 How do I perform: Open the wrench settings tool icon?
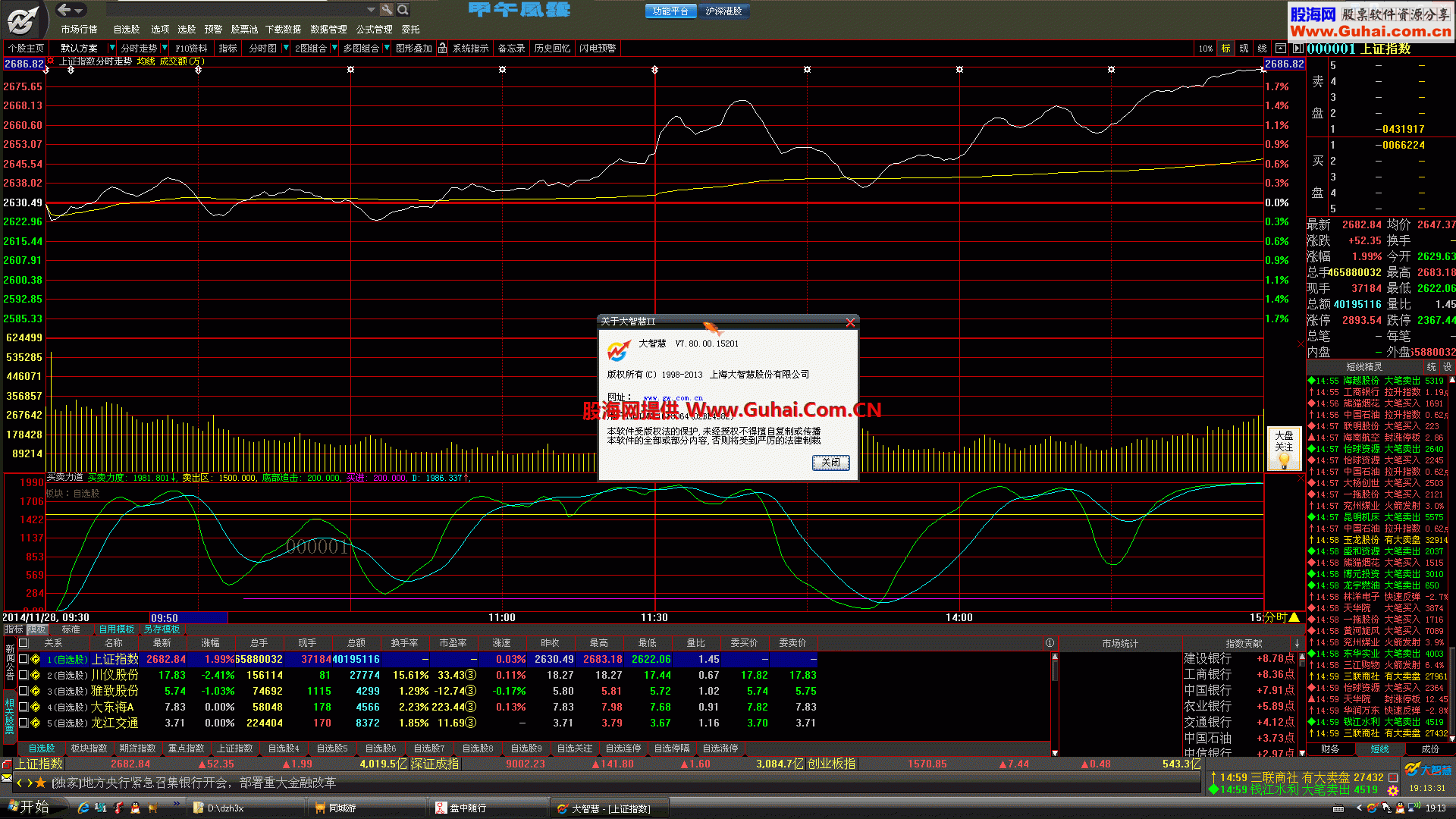[x=387, y=10]
